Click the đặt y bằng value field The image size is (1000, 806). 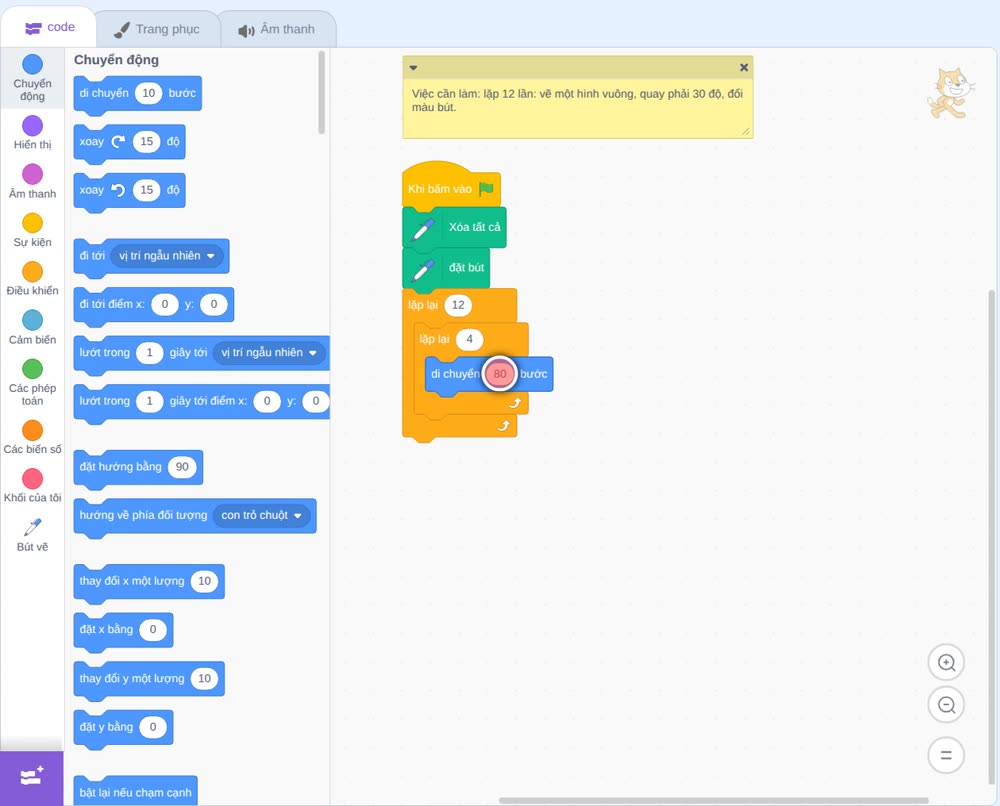pyautogui.click(x=153, y=727)
